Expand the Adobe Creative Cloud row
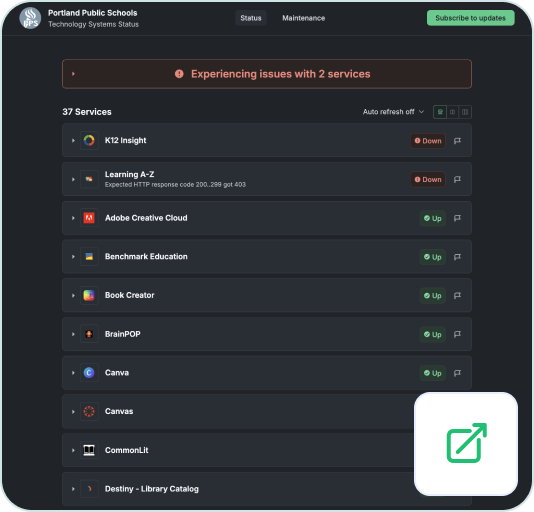 73,218
